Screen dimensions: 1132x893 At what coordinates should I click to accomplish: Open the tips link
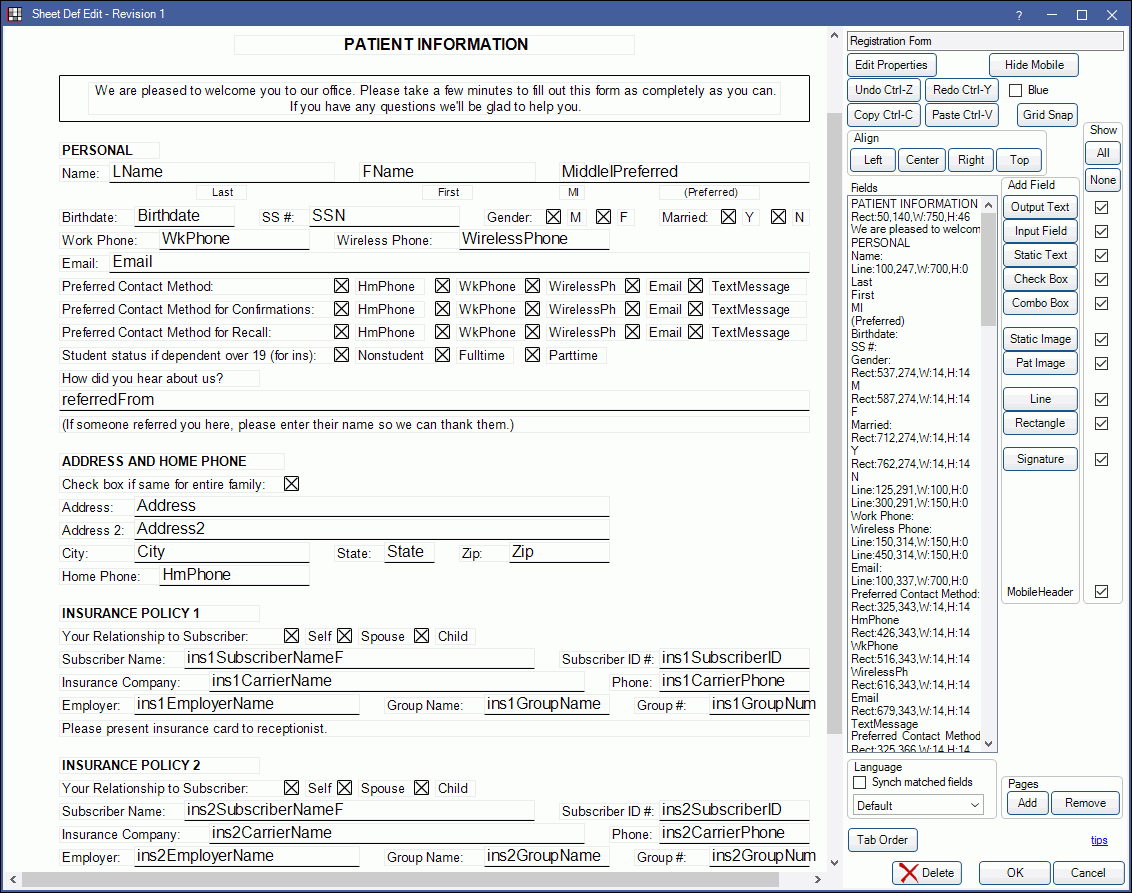pyautogui.click(x=1099, y=840)
